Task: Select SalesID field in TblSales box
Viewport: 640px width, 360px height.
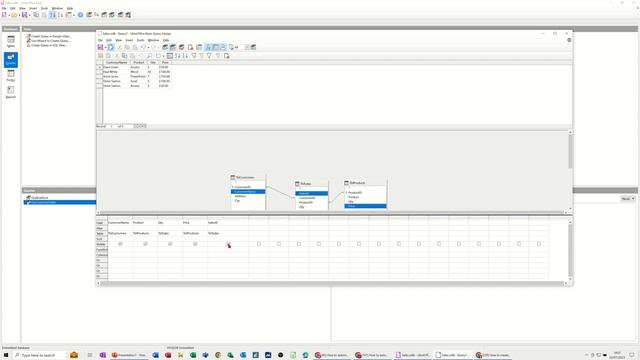Action: [x=312, y=193]
